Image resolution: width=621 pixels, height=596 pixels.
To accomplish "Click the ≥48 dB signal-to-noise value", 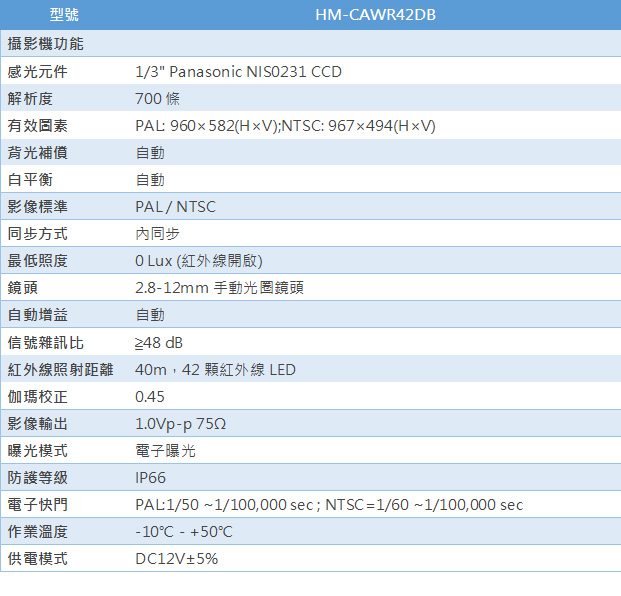I will click(x=159, y=343).
